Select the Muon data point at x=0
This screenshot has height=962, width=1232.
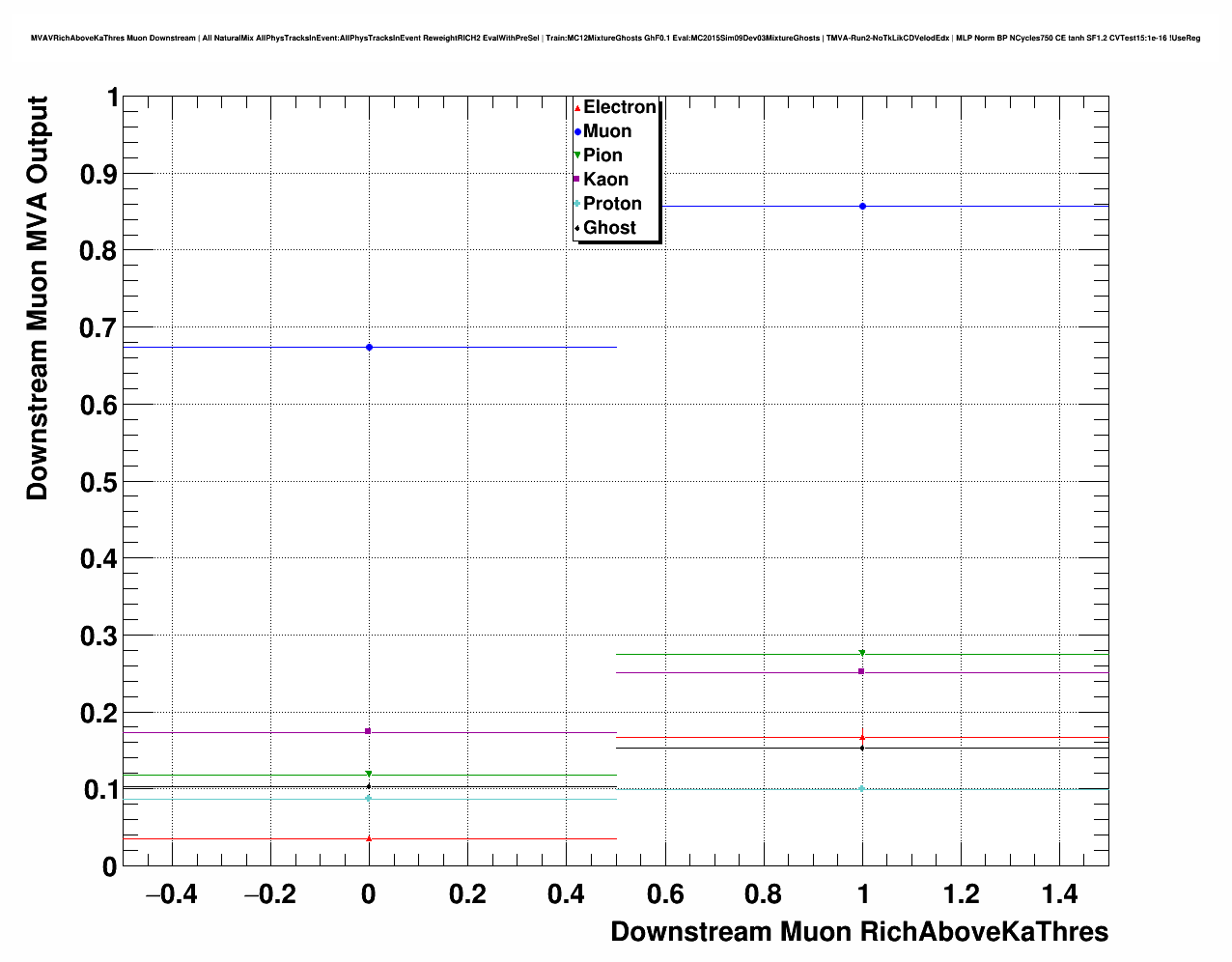tap(369, 347)
